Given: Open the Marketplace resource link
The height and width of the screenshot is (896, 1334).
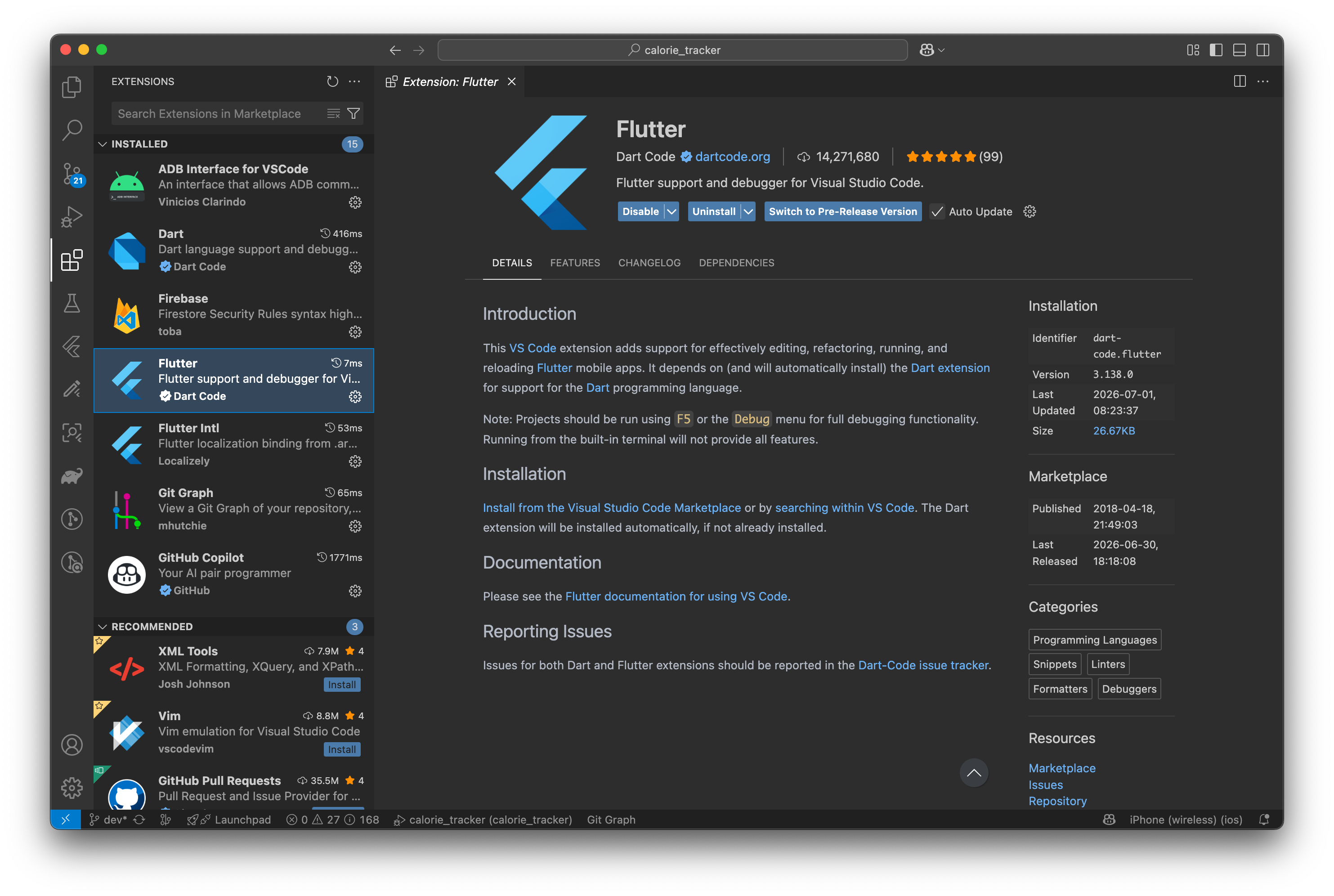Looking at the screenshot, I should pos(1062,768).
